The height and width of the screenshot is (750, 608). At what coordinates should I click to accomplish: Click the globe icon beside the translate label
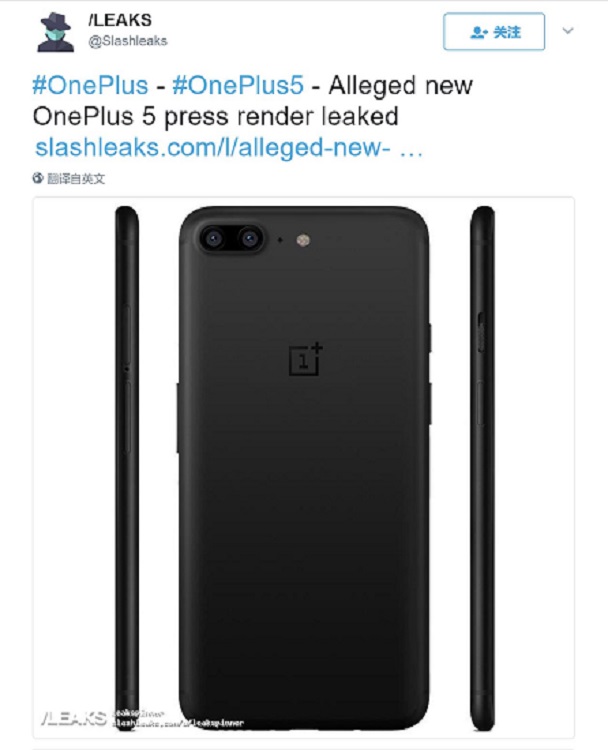(38, 178)
